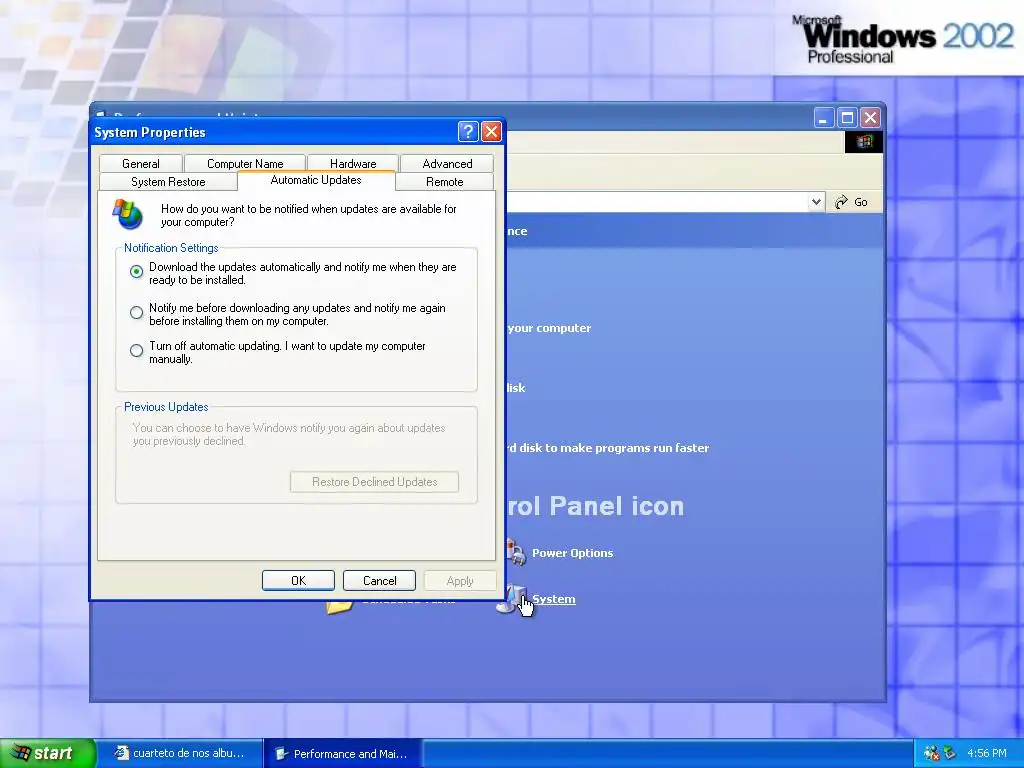Select turn off automatic updating option
The height and width of the screenshot is (768, 1024).
click(x=136, y=351)
